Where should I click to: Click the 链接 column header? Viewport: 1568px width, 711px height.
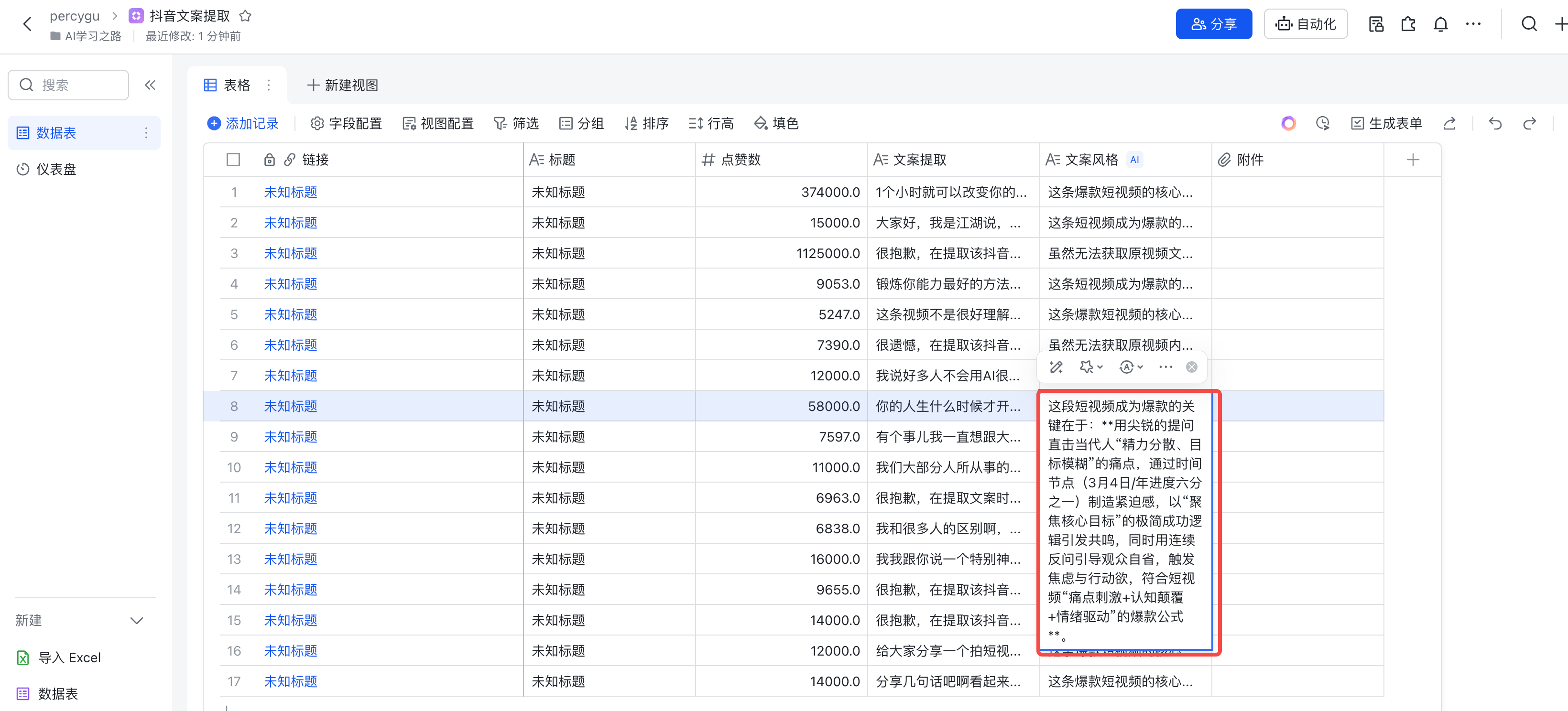point(315,159)
